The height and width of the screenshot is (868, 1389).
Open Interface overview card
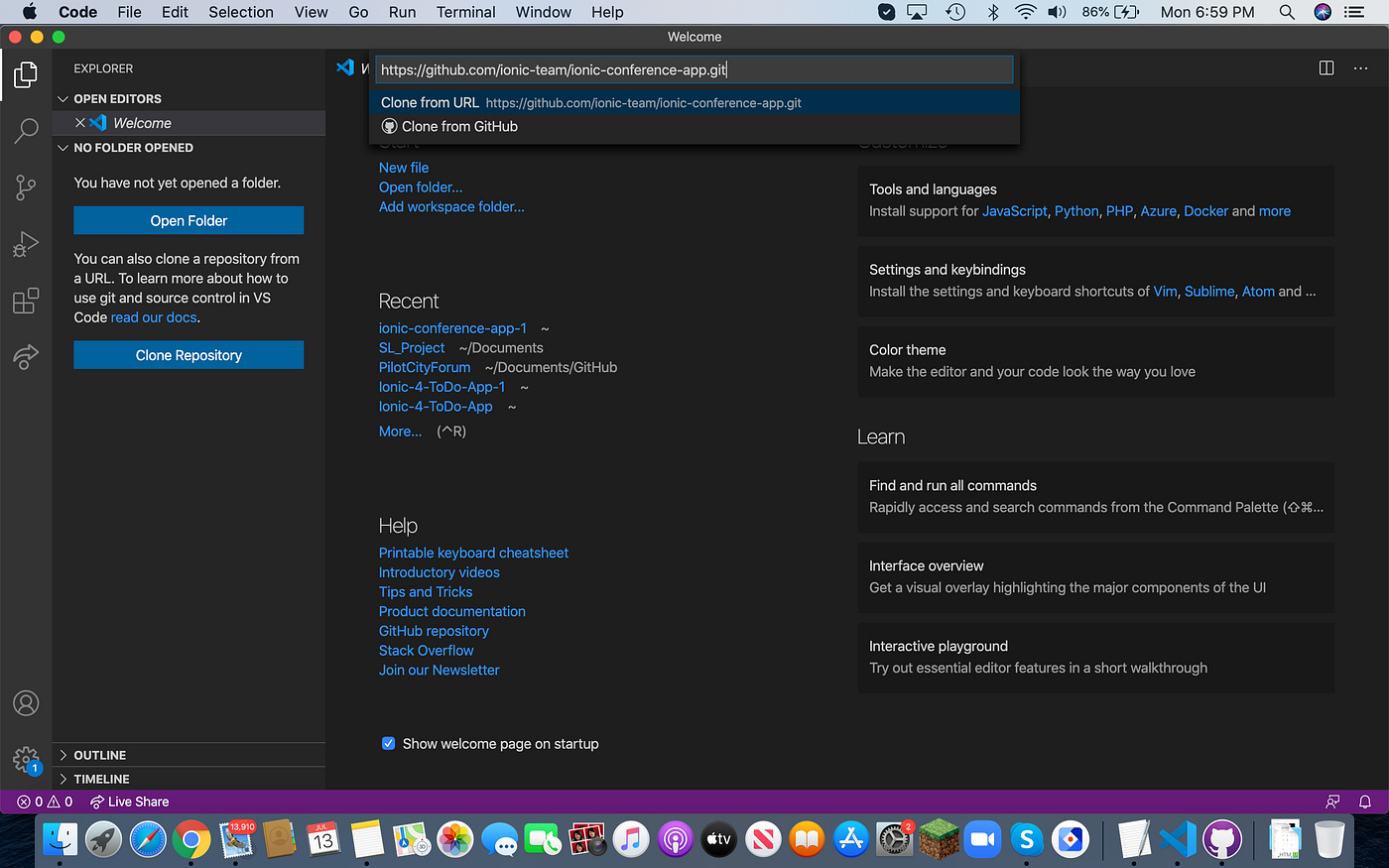[x=1095, y=576]
